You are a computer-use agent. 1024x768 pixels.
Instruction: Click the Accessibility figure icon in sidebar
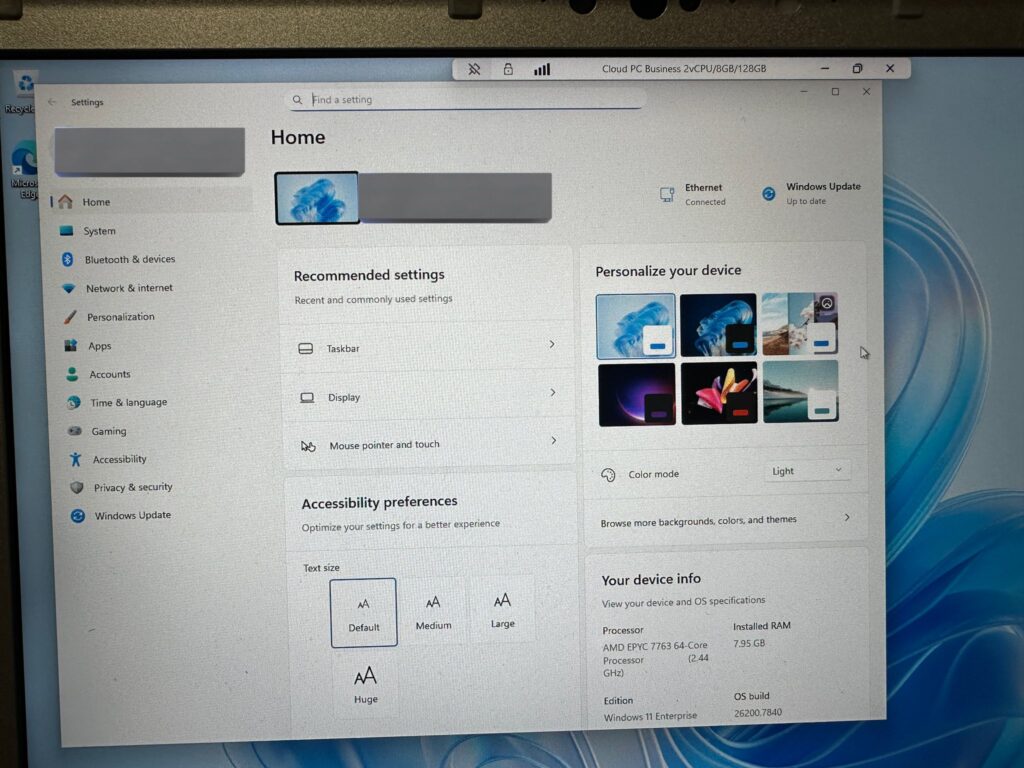[x=75, y=459]
